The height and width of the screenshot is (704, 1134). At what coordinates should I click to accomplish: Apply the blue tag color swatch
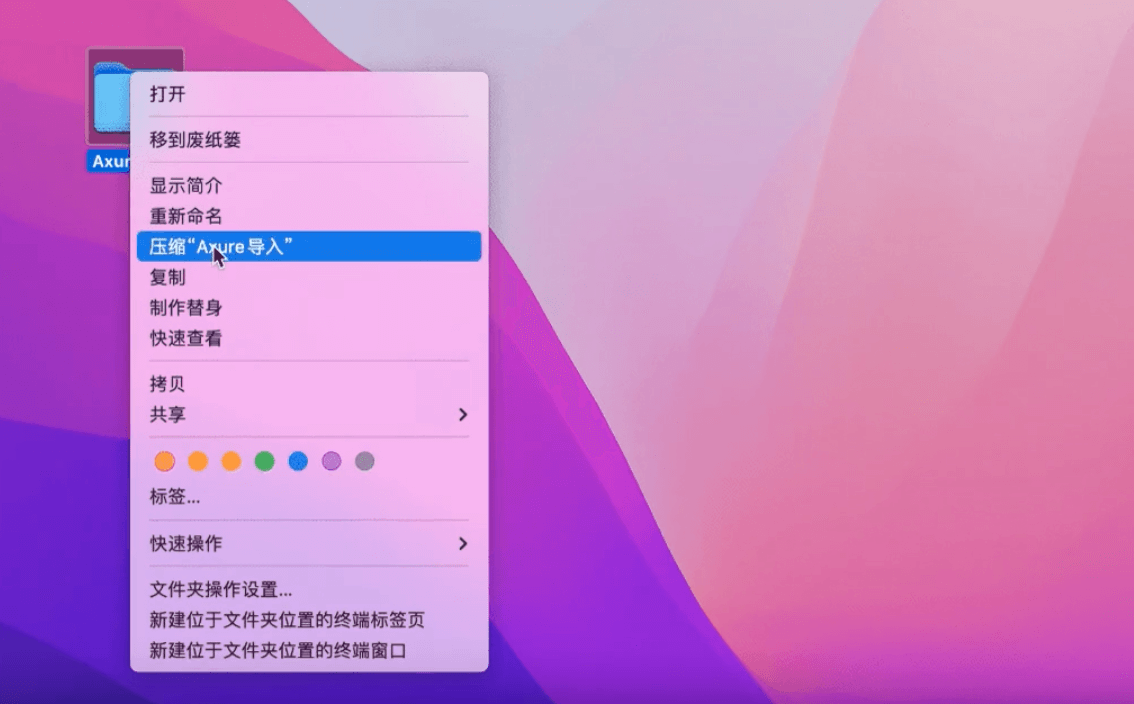297,461
